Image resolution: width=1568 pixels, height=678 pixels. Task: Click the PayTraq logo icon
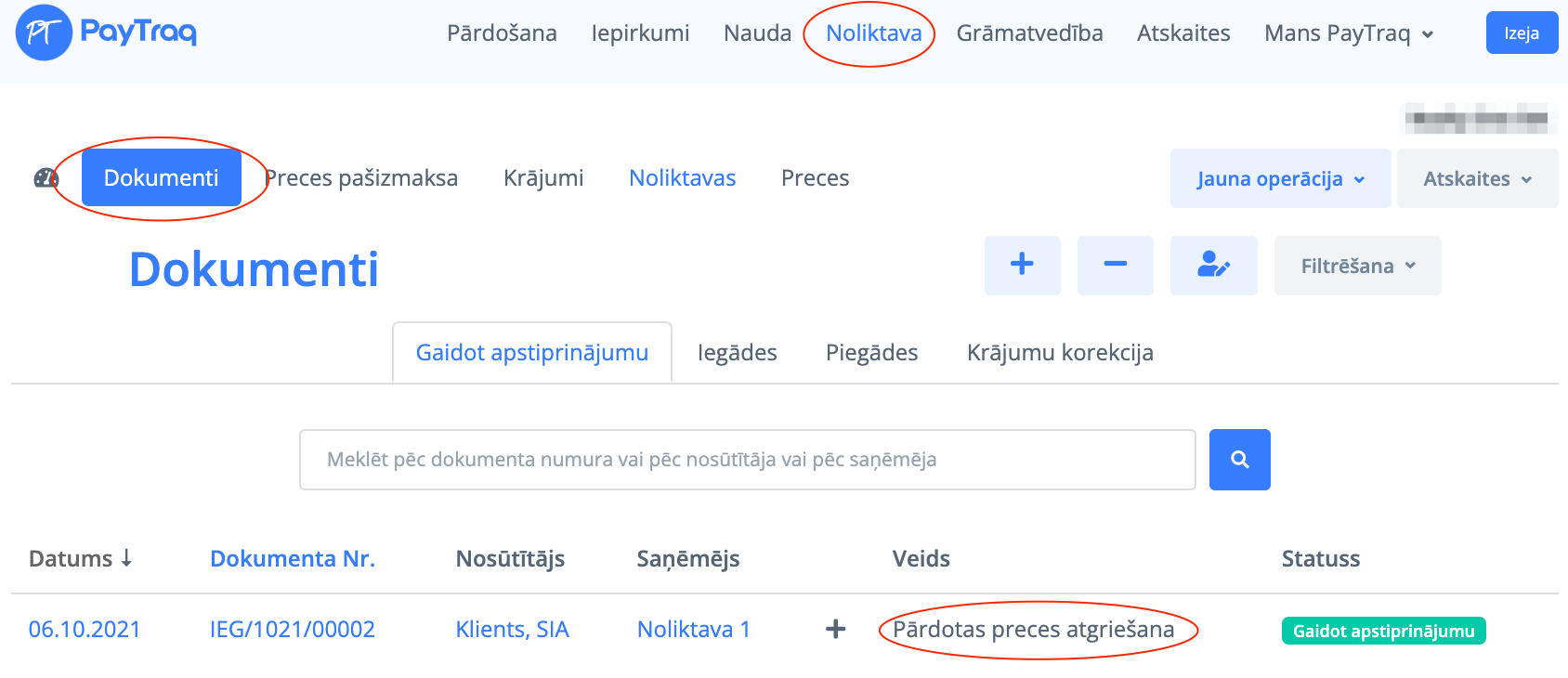44,33
